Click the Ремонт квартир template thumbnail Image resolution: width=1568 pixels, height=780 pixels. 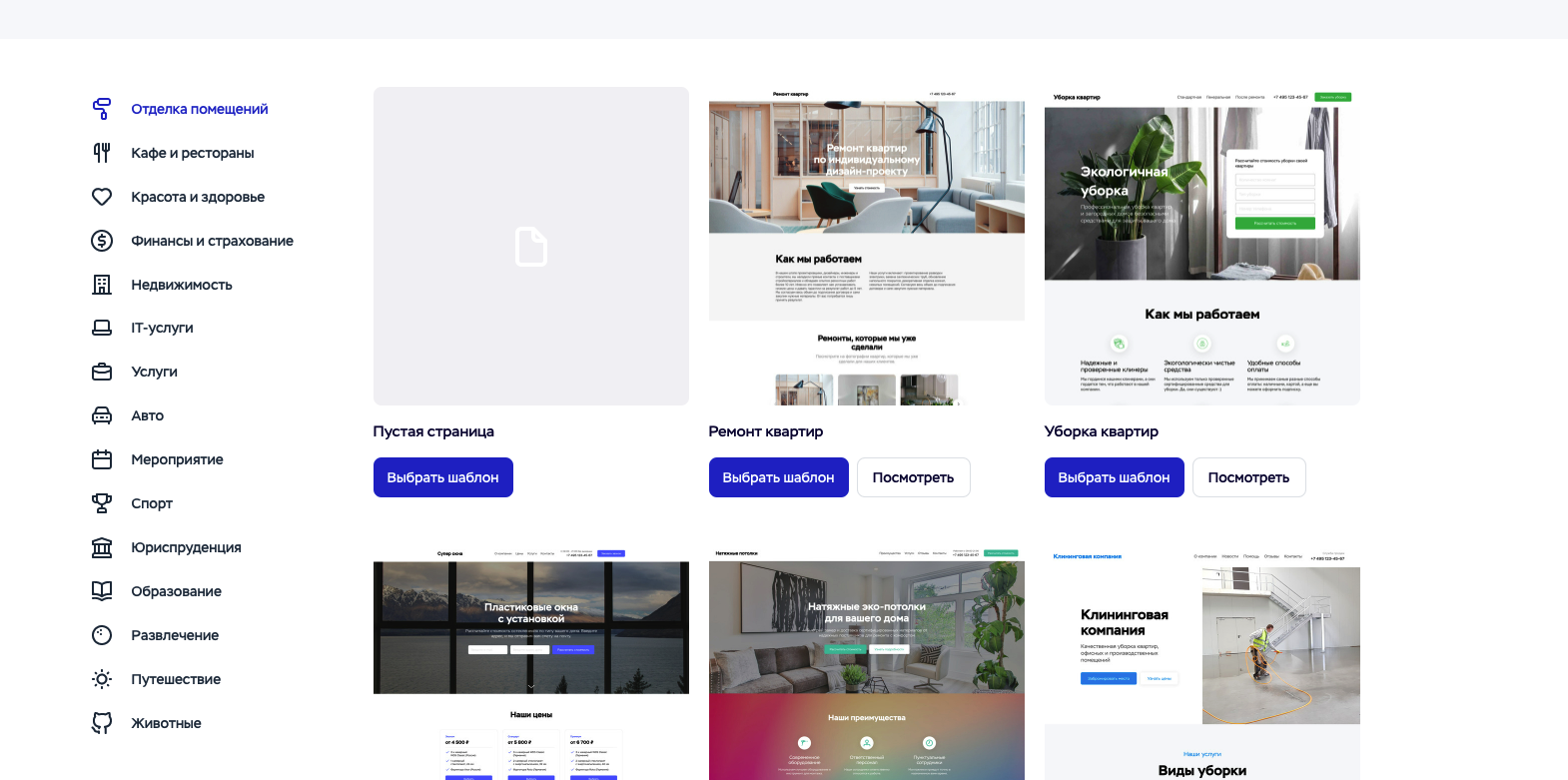pos(866,246)
